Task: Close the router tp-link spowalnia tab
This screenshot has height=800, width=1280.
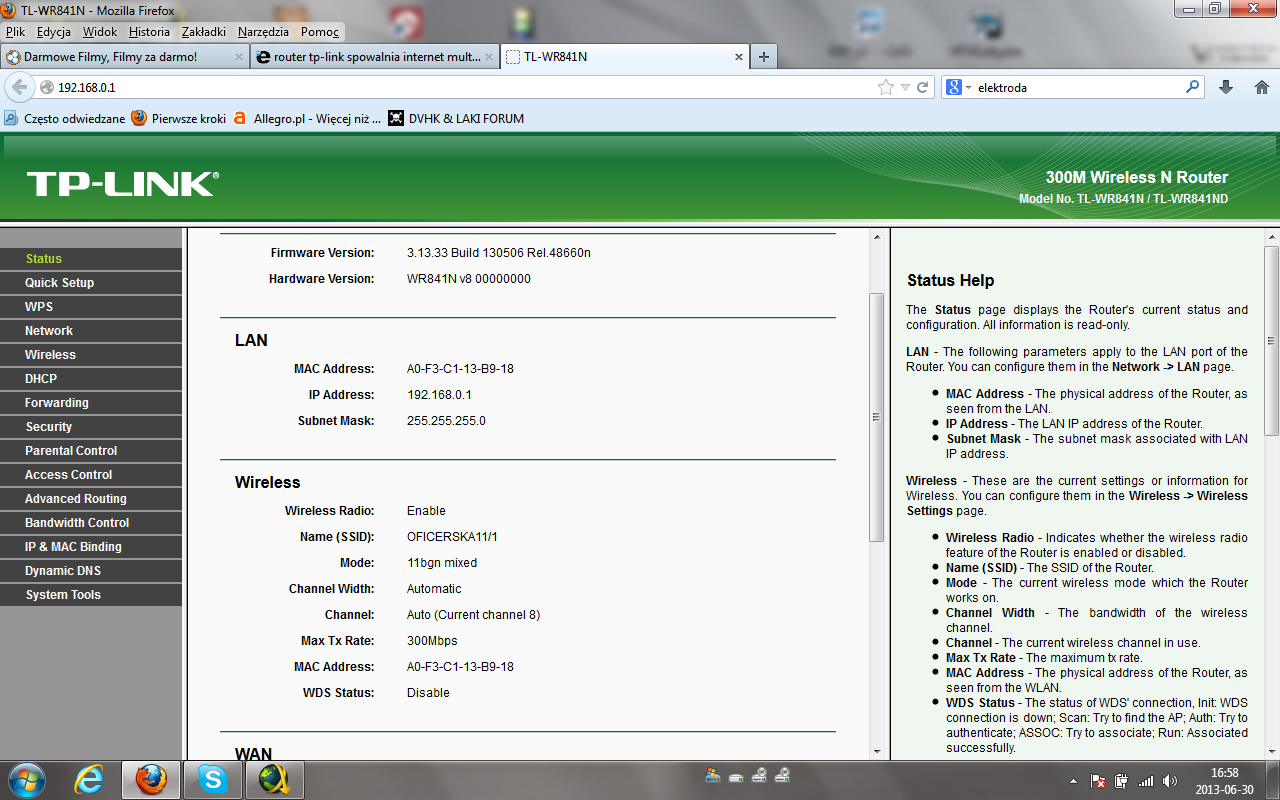Action: coord(489,57)
